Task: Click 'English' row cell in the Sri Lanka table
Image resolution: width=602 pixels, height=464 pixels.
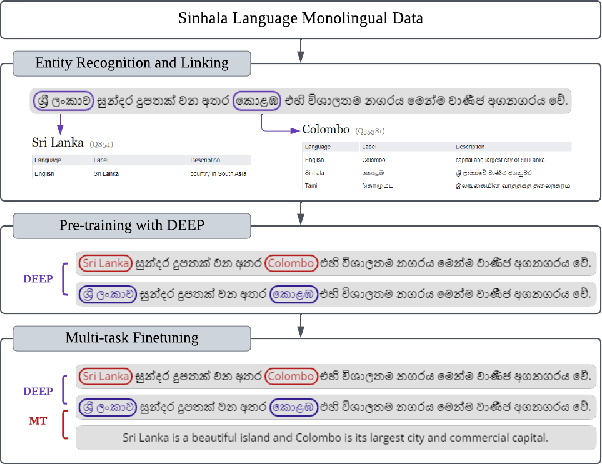Action: pyautogui.click(x=44, y=174)
